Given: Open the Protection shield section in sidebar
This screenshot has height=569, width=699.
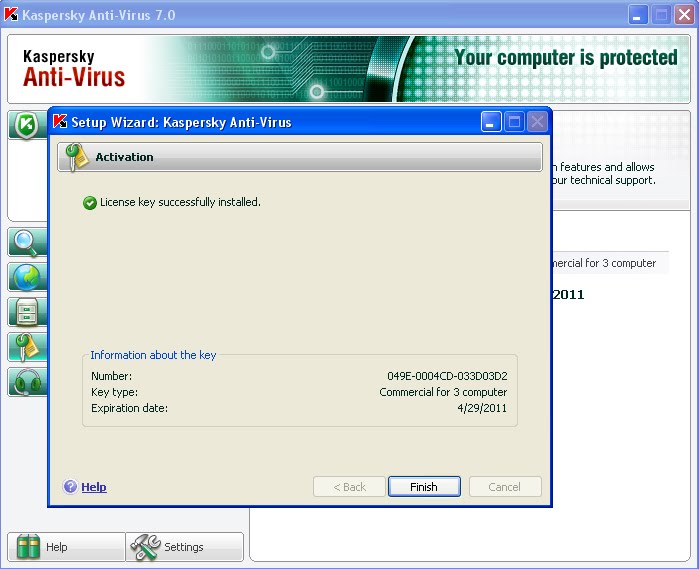Looking at the screenshot, I should click(x=28, y=125).
